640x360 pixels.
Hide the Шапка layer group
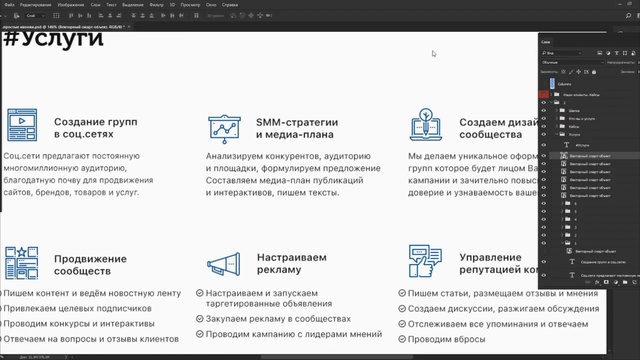coord(544,110)
